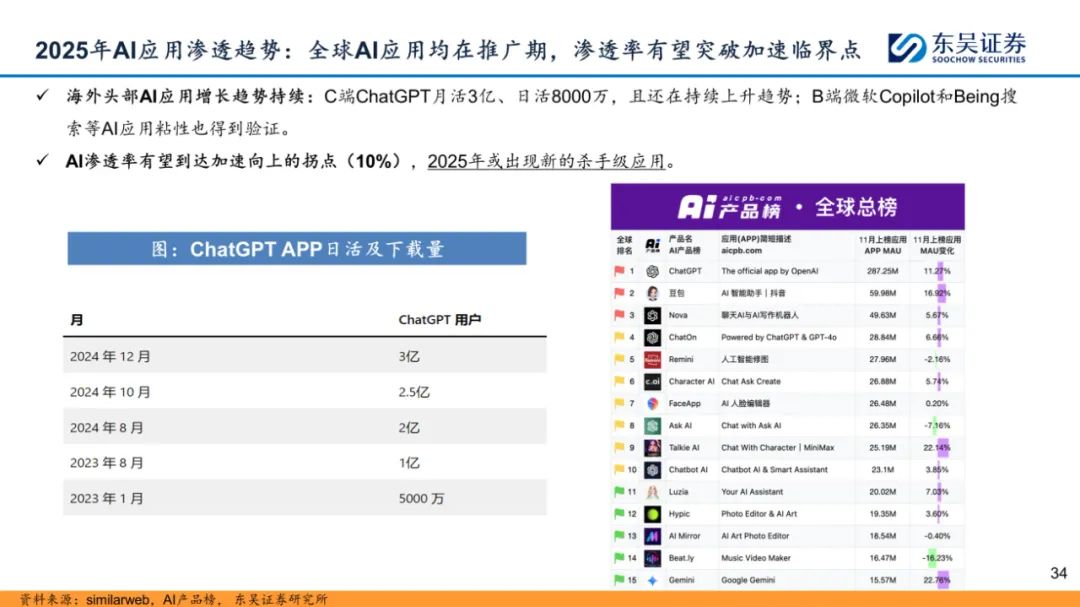
Task: Click the ChatOn app icon
Action: pos(652,338)
